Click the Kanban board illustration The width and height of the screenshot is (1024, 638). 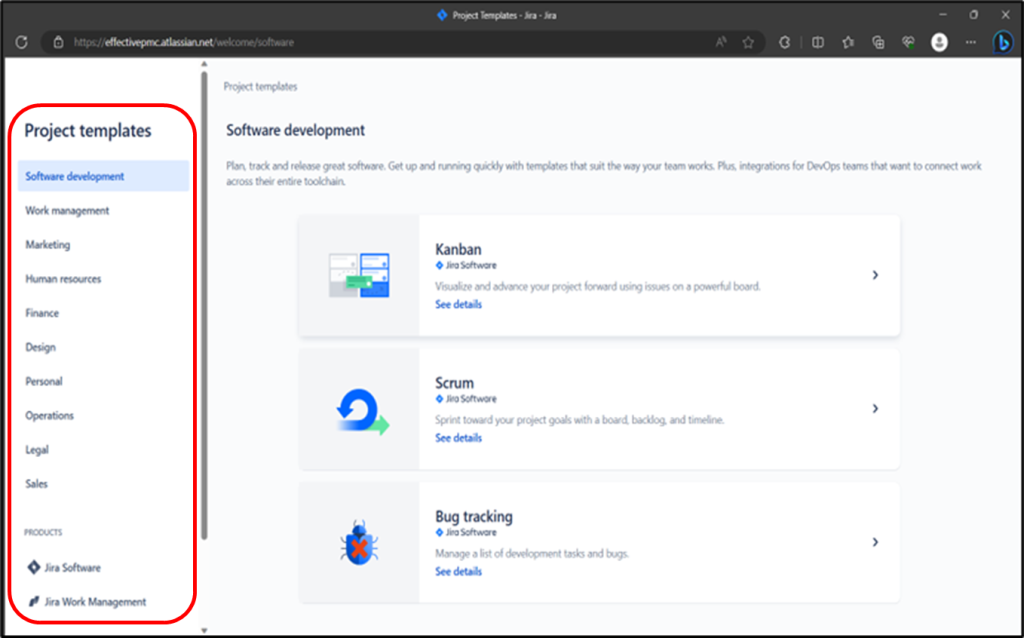tap(359, 276)
